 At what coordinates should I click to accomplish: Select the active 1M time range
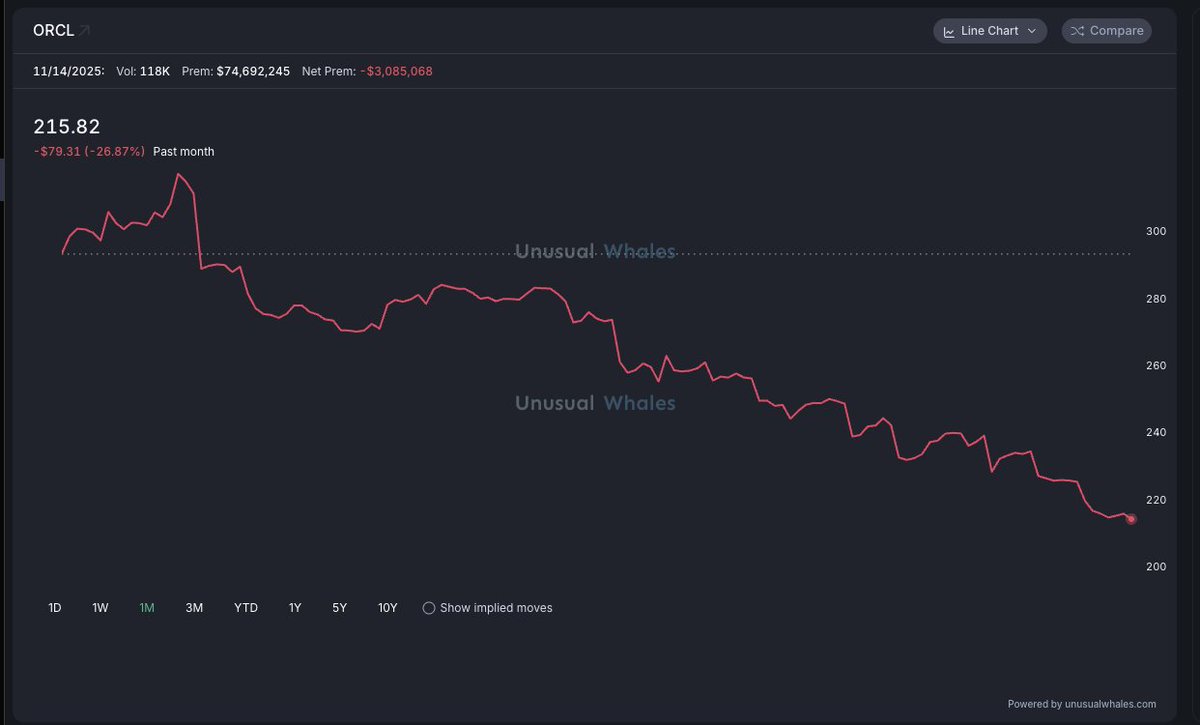147,608
